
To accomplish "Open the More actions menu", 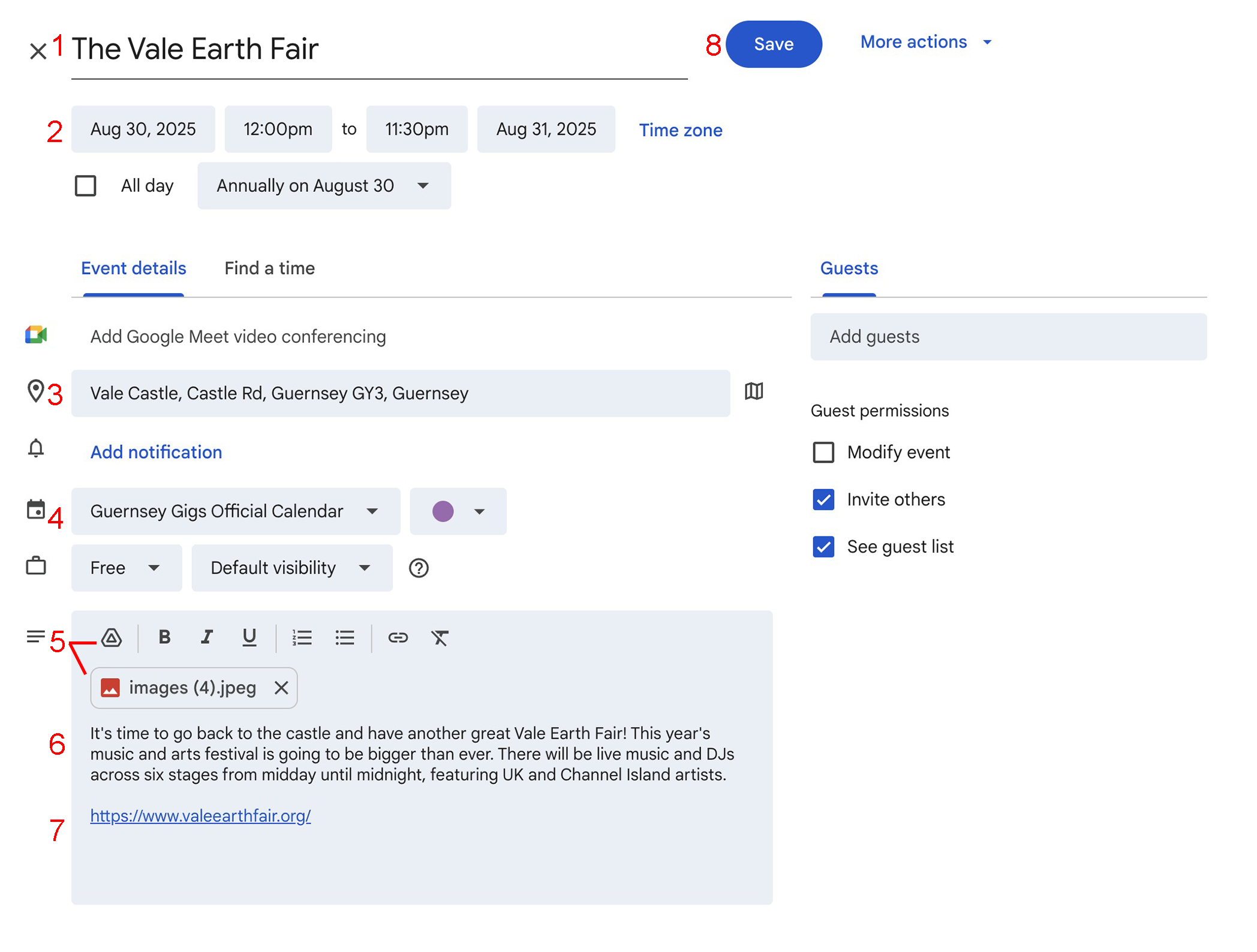I will click(926, 42).
